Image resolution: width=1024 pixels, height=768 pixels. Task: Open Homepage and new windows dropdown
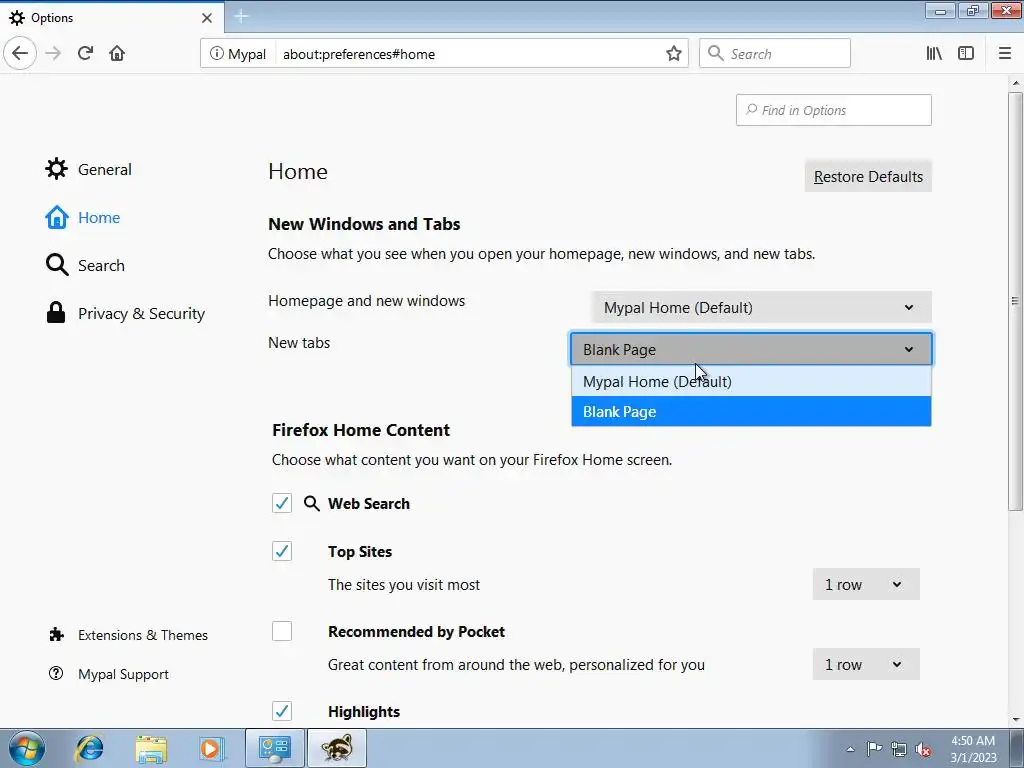coord(761,307)
